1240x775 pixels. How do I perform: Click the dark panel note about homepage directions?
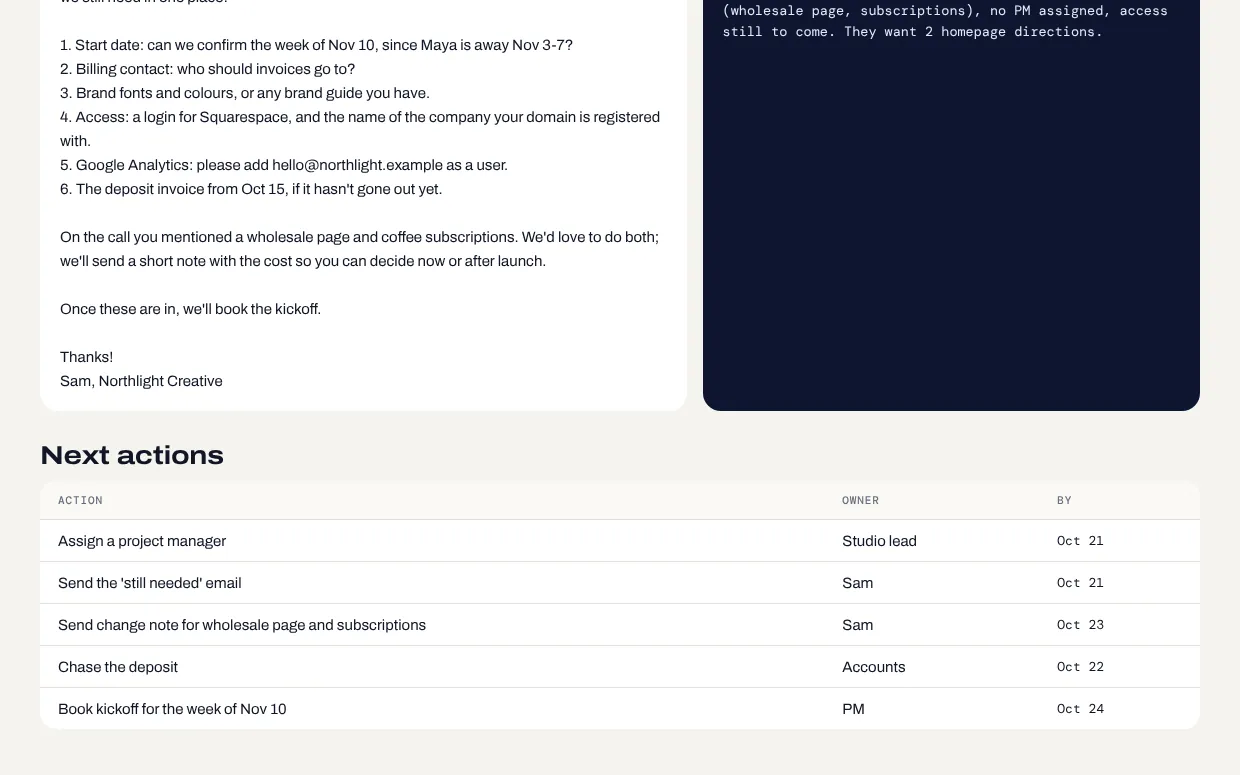click(945, 21)
